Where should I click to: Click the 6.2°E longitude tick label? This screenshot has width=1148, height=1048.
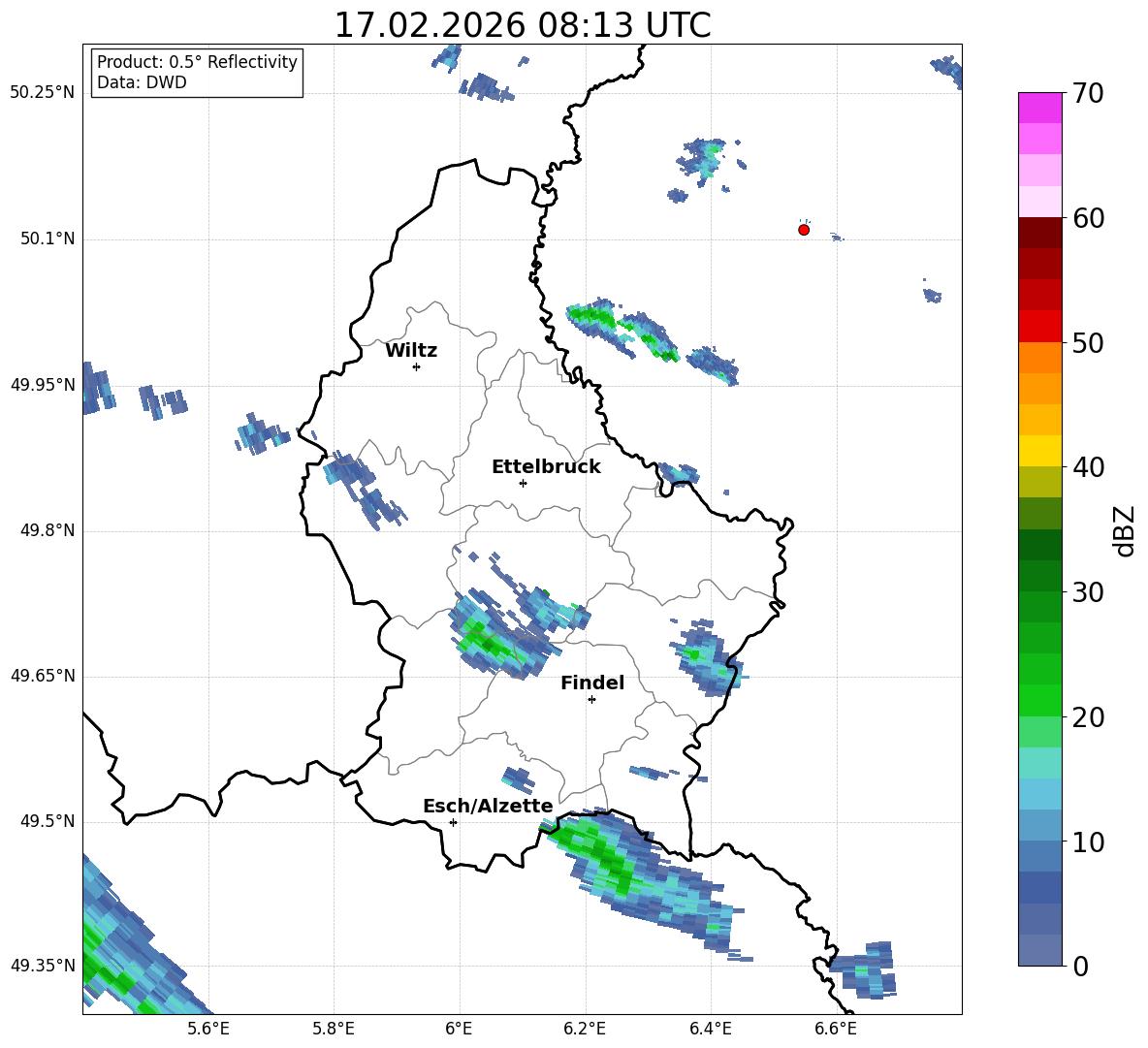tap(585, 1028)
